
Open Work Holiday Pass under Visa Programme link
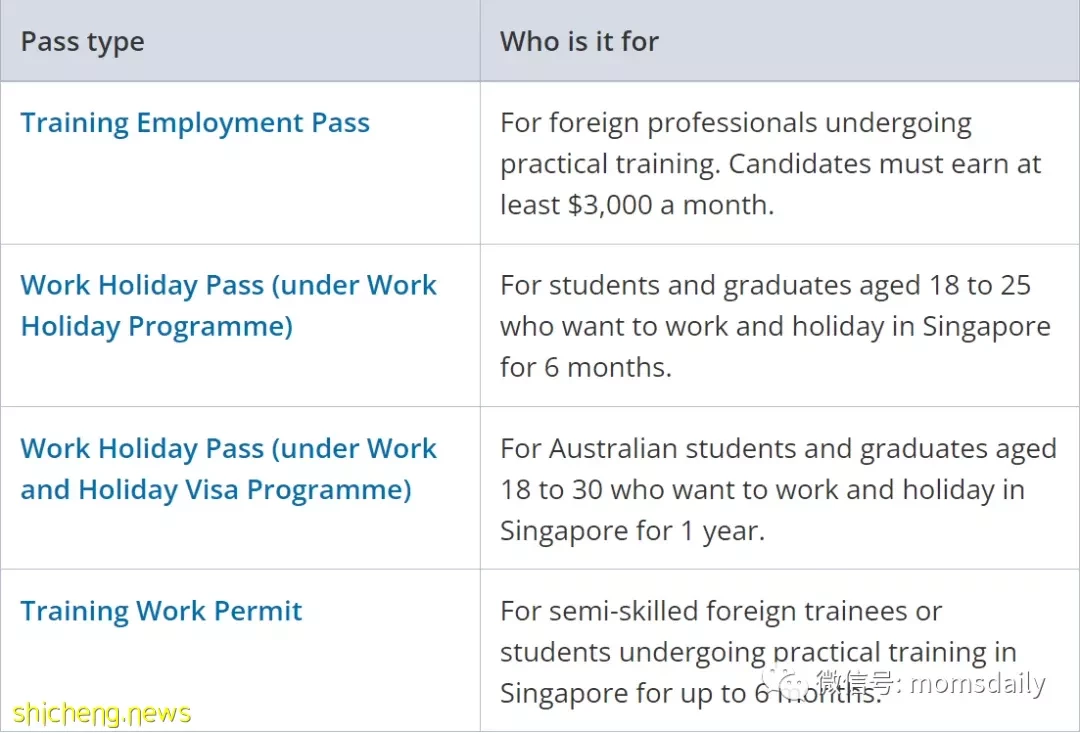[228, 468]
